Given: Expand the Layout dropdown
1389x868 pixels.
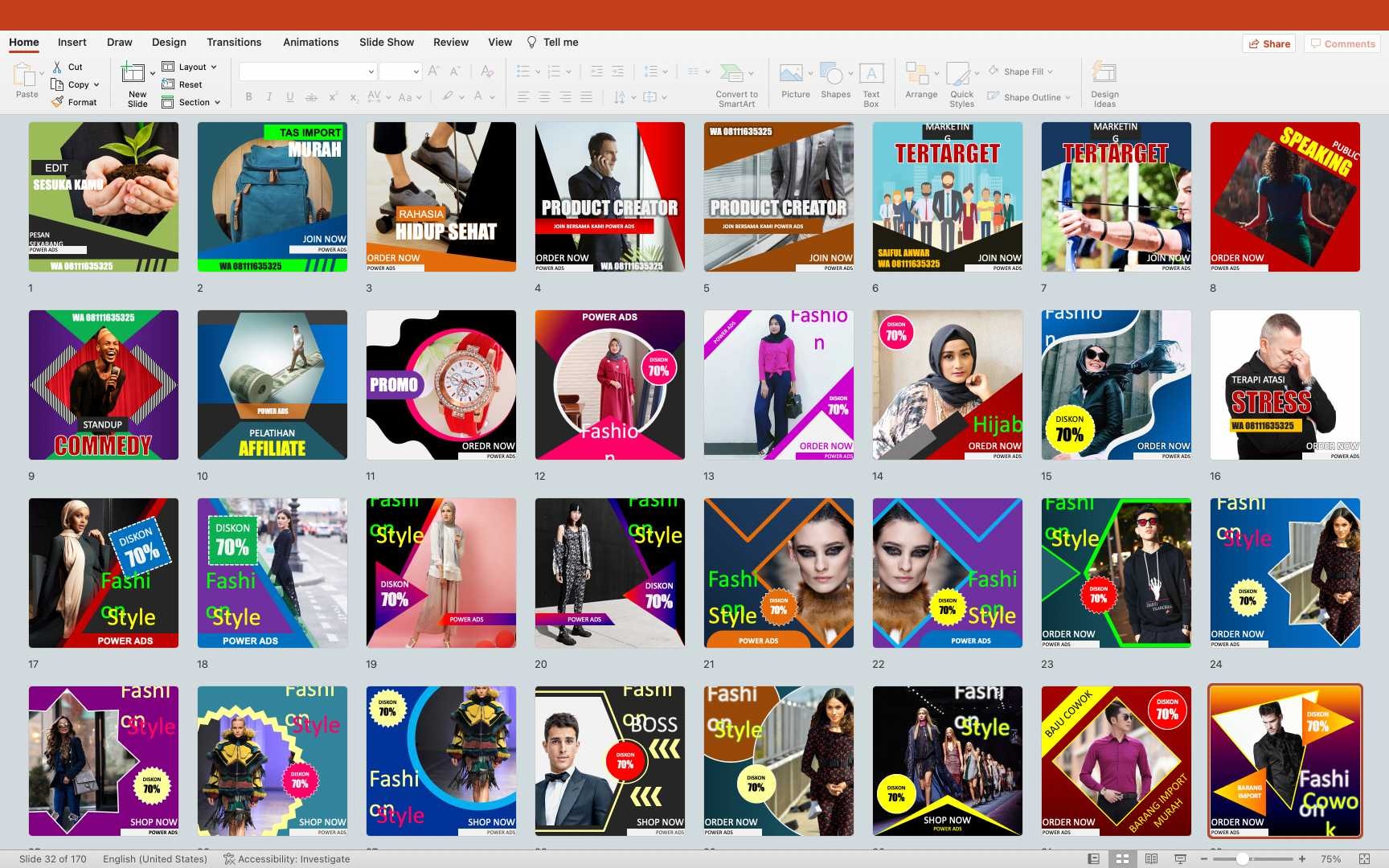Looking at the screenshot, I should pyautogui.click(x=191, y=67).
